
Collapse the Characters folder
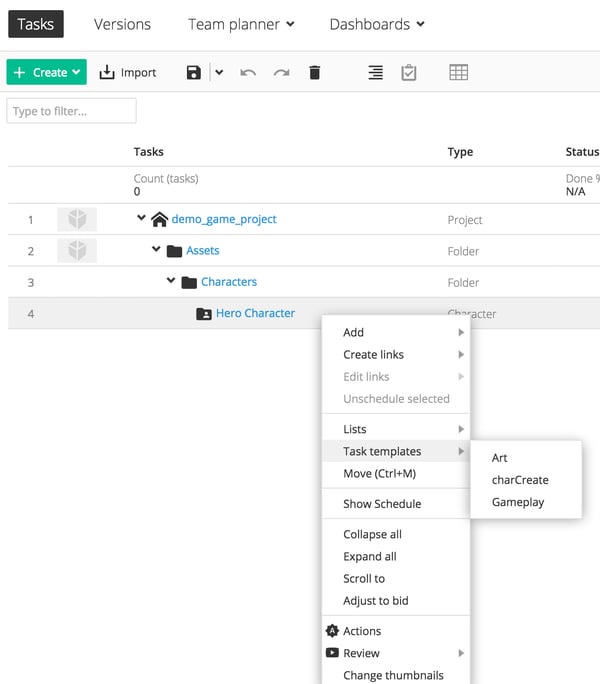[x=172, y=282]
